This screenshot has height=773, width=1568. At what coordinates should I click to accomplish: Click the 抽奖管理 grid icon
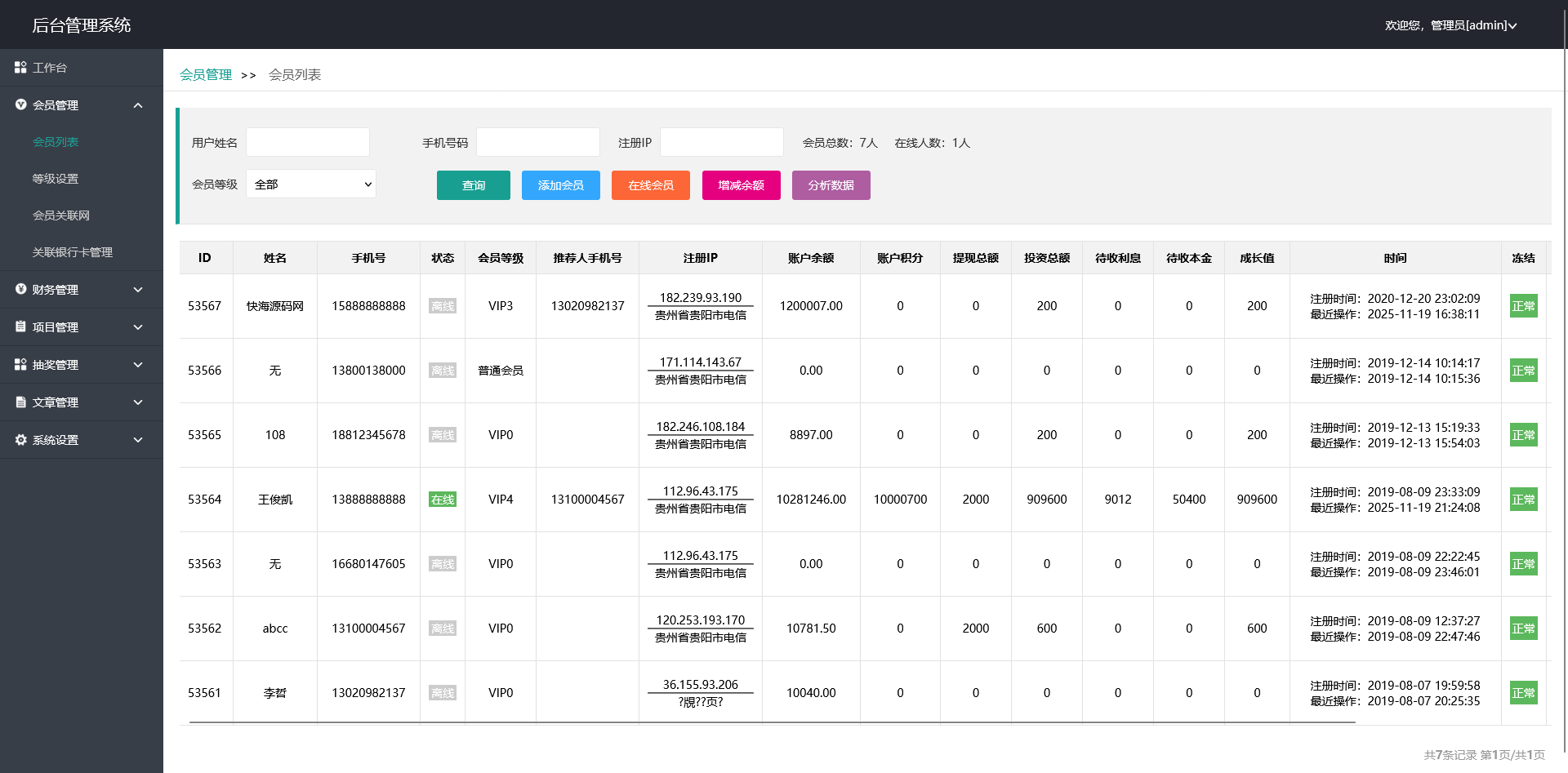(x=20, y=365)
